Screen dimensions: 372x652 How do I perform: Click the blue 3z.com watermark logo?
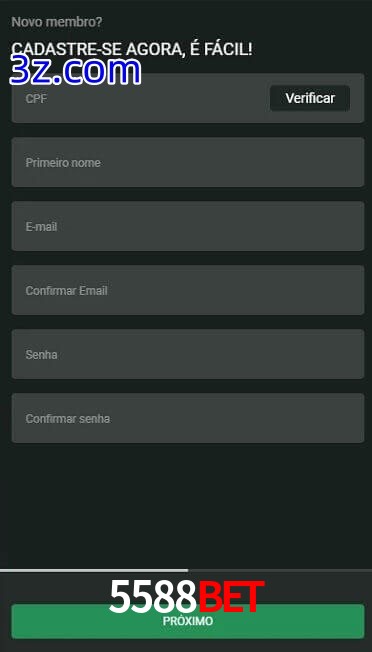click(75, 71)
